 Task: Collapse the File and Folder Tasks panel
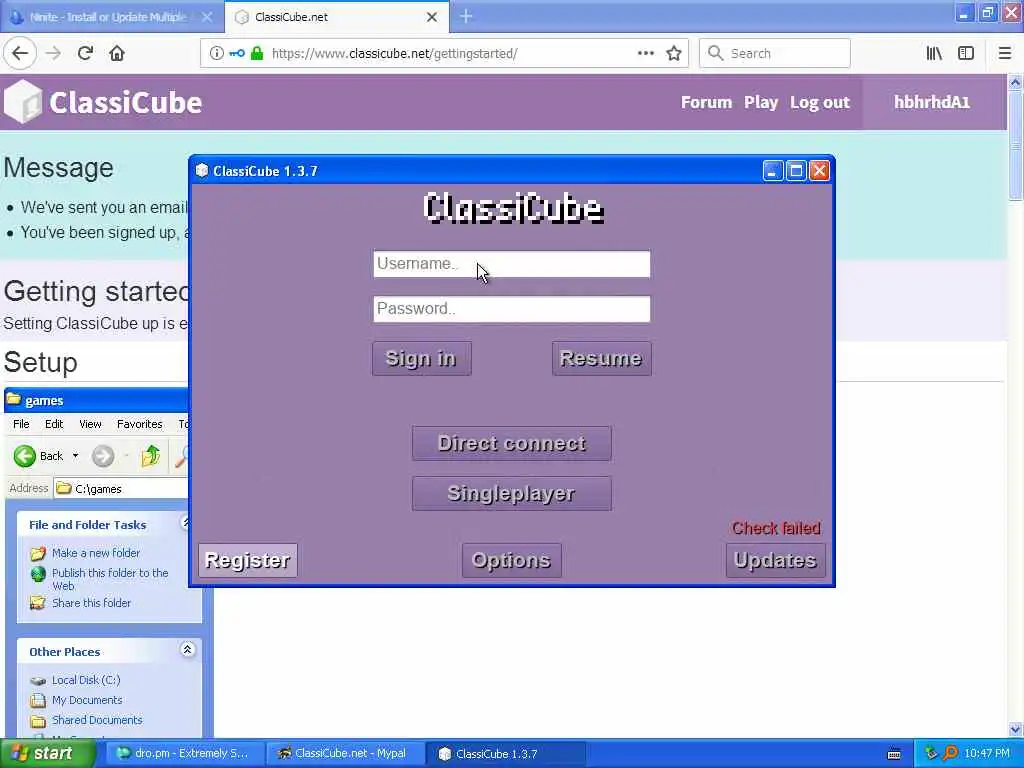(x=186, y=522)
